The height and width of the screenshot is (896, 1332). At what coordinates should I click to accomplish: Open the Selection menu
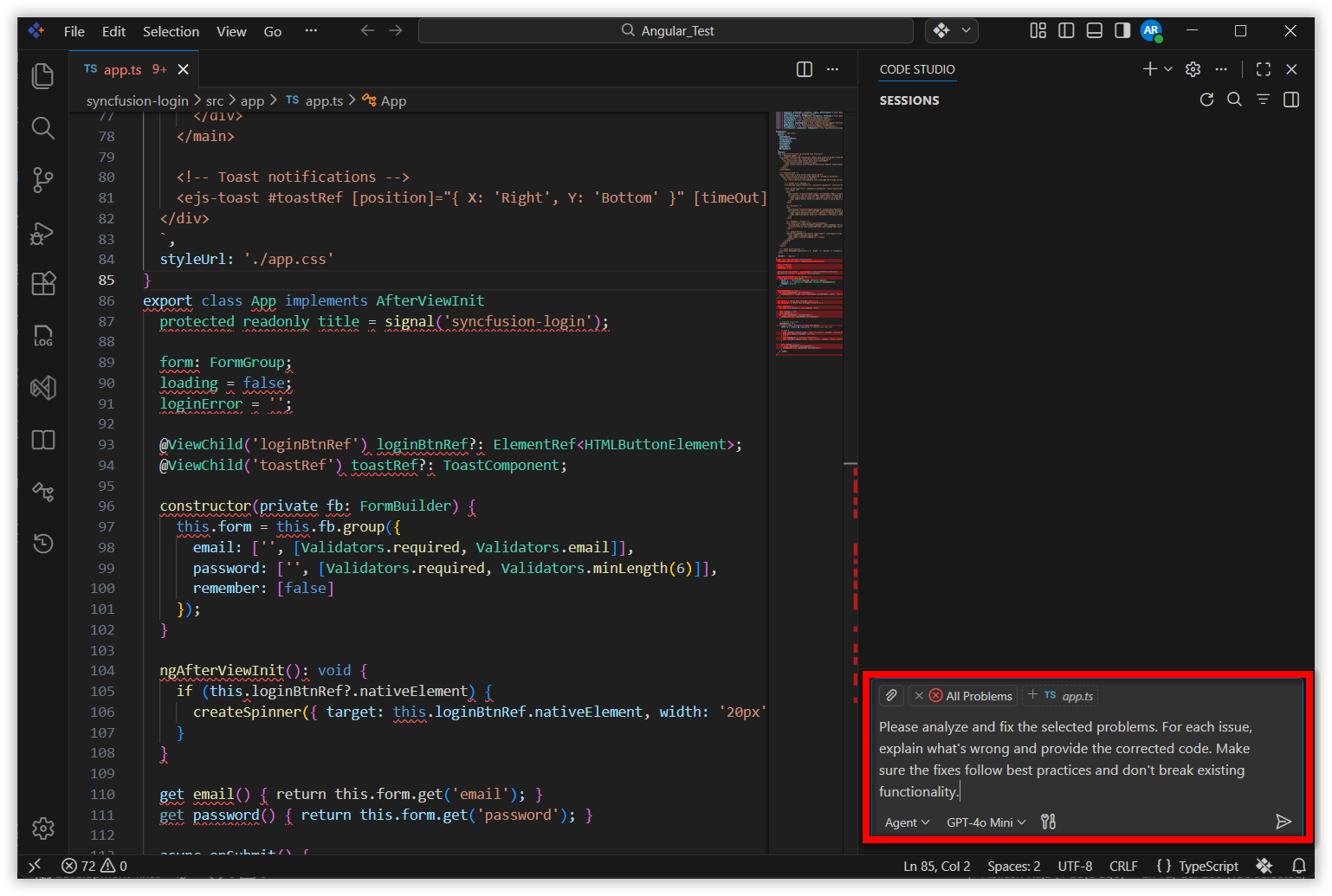coord(171,31)
